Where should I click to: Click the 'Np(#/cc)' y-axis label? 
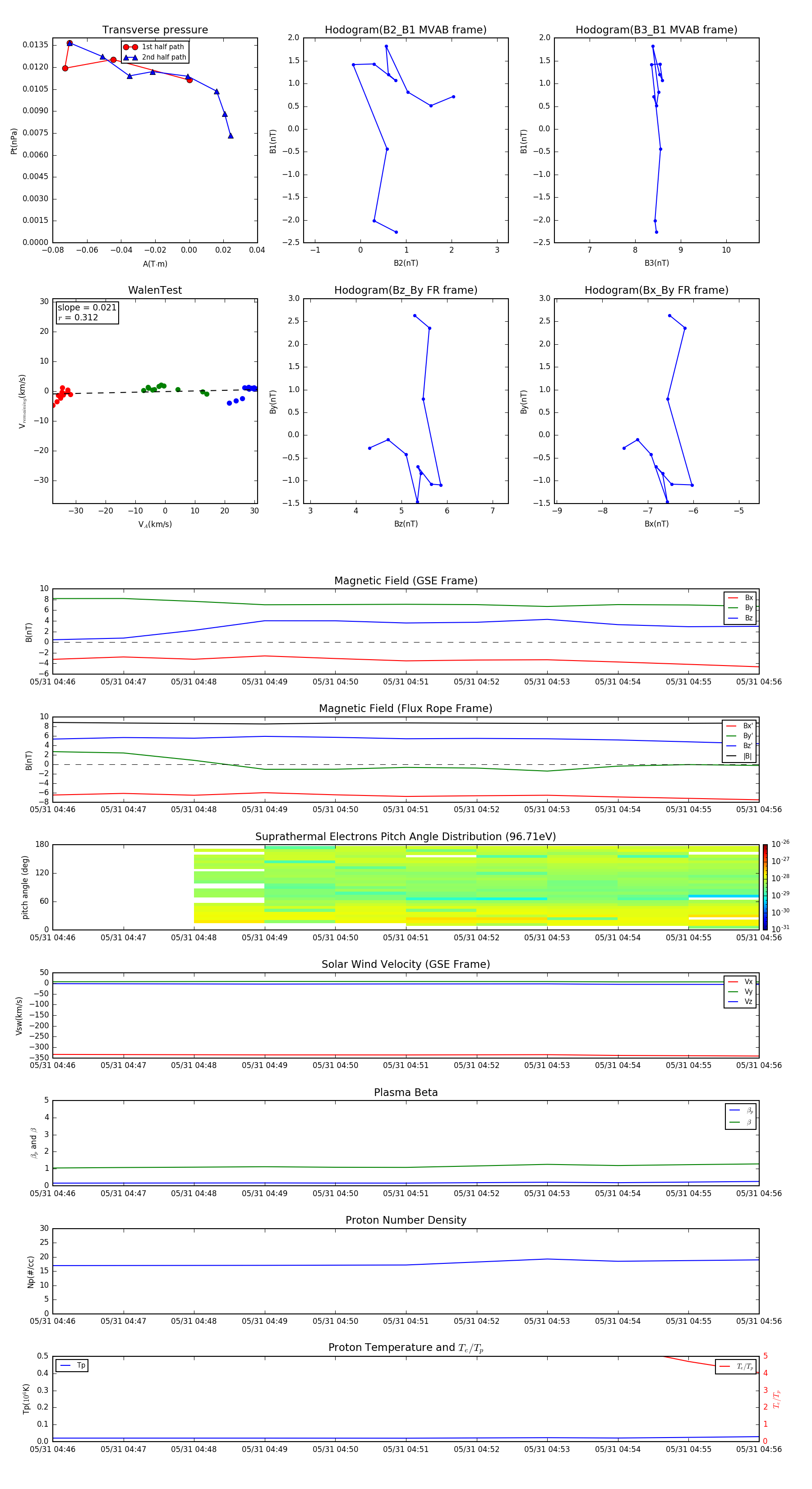coord(31,1272)
